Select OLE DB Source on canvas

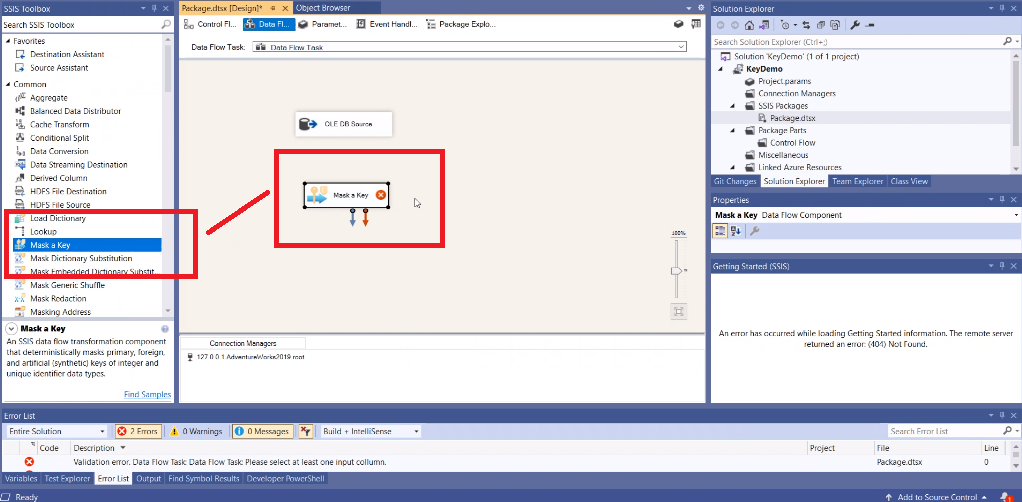343,124
